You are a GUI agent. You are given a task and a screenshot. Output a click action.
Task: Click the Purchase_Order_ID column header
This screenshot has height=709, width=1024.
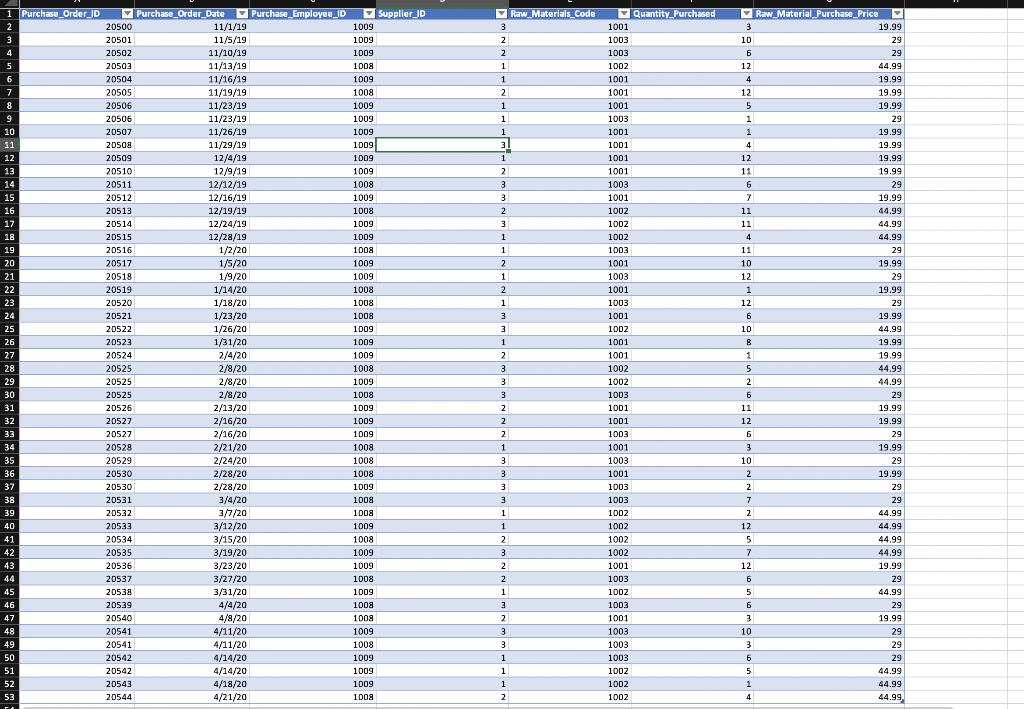point(60,14)
